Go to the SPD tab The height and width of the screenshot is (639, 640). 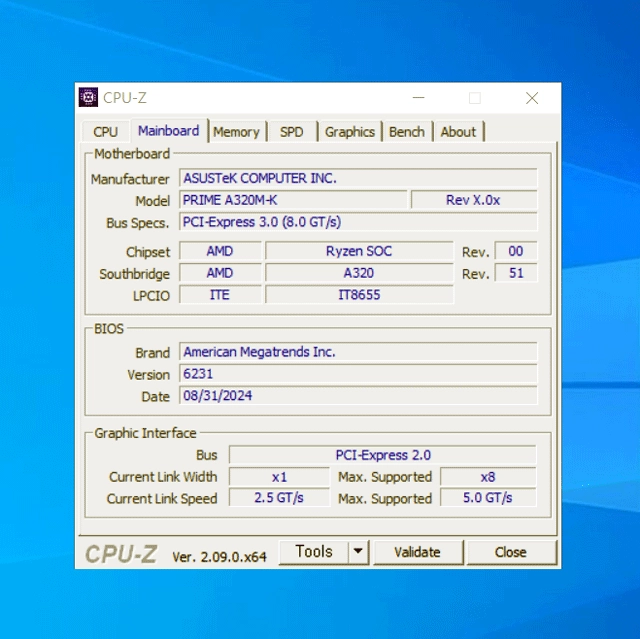tap(291, 132)
